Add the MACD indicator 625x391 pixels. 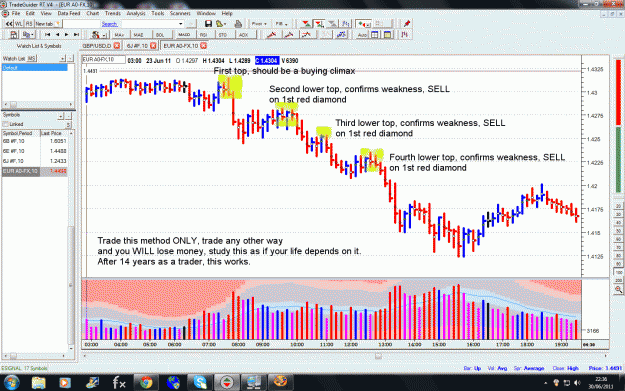[x=184, y=35]
